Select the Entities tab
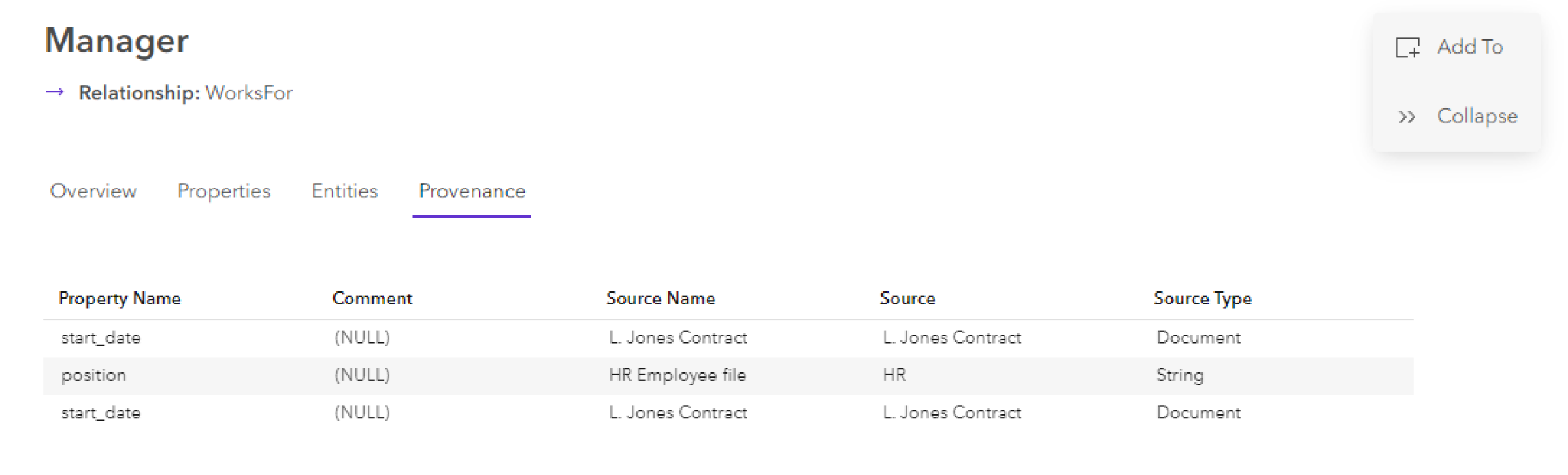This screenshot has height=475, width=1568. pyautogui.click(x=344, y=191)
